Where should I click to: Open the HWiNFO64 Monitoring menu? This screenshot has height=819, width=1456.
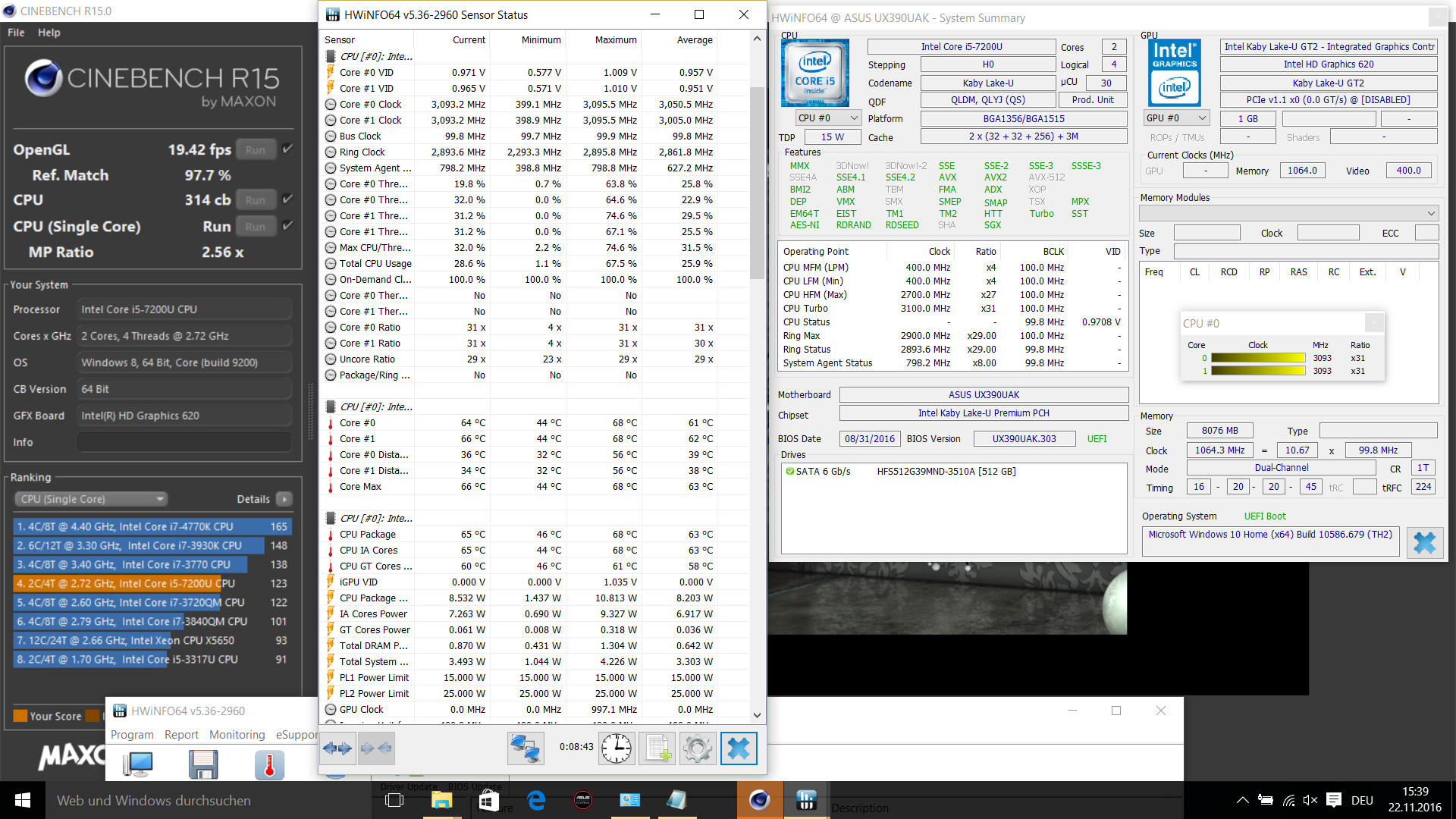237,735
